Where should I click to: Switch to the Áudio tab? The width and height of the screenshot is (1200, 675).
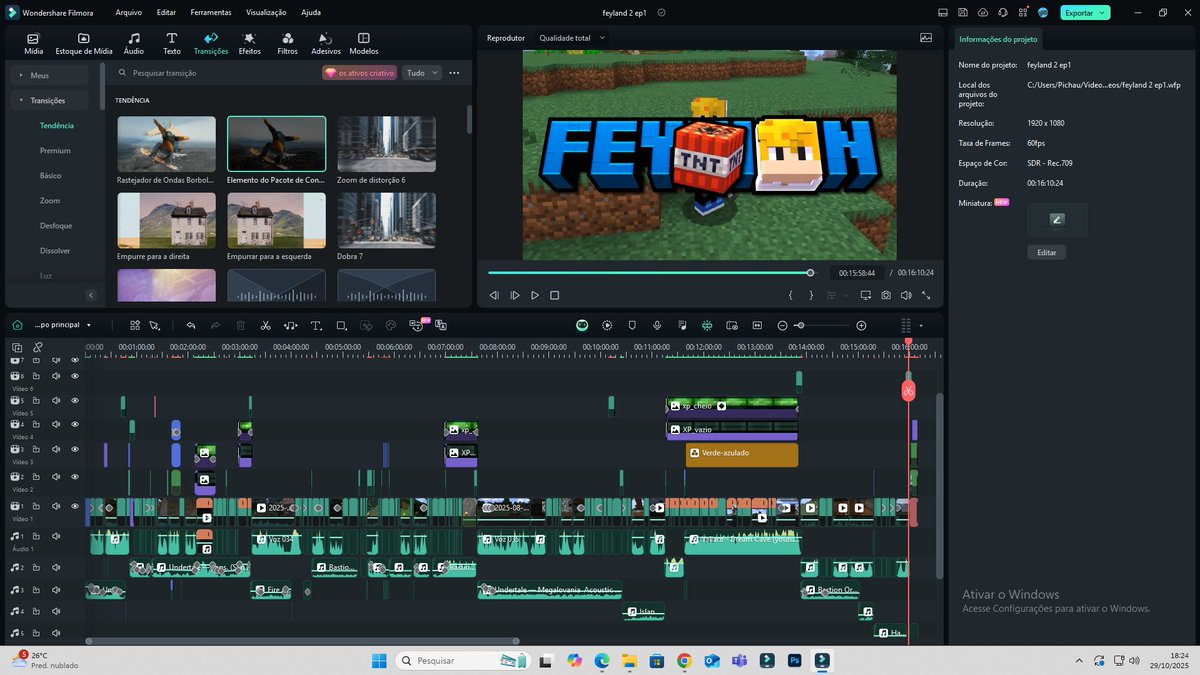pyautogui.click(x=133, y=43)
